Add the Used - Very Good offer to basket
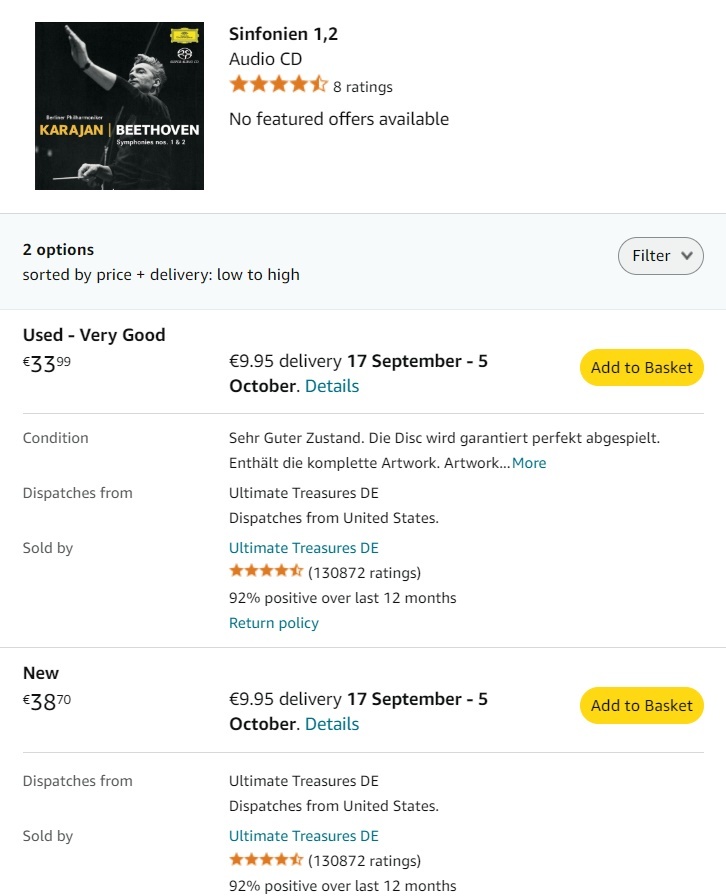Image resolution: width=726 pixels, height=896 pixels. pyautogui.click(x=641, y=368)
